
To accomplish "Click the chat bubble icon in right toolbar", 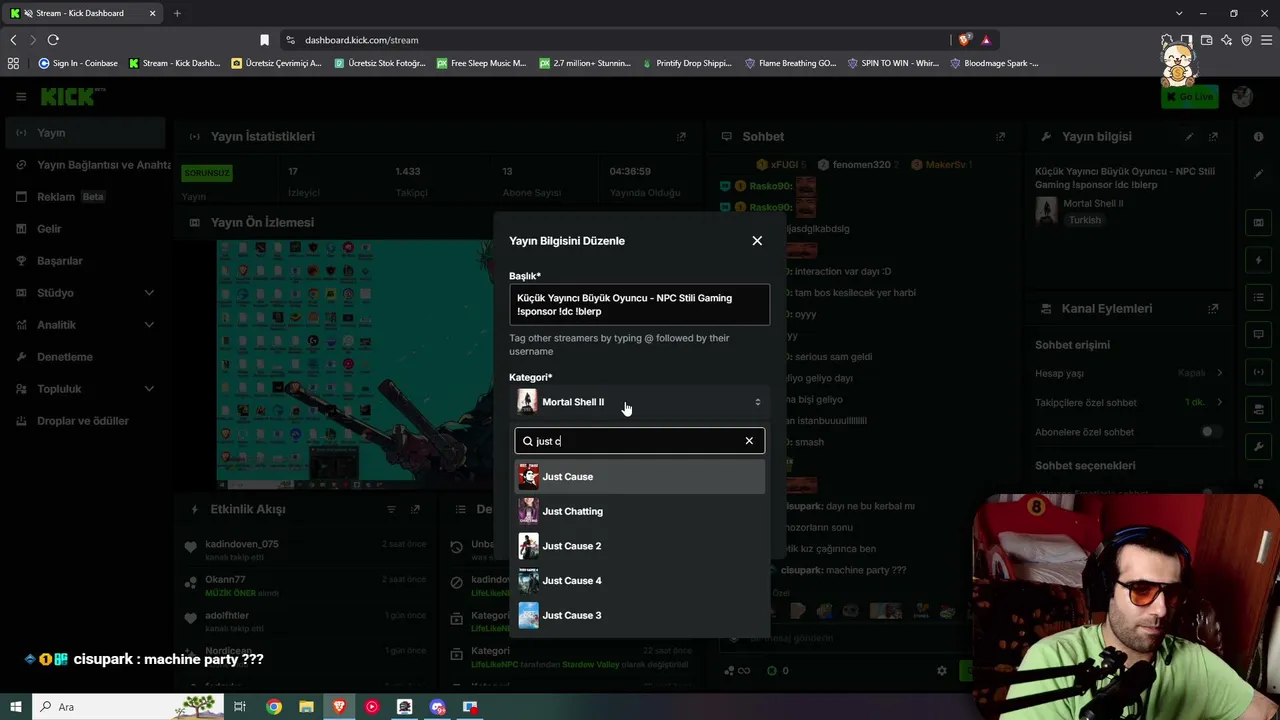I will click(x=1258, y=334).
